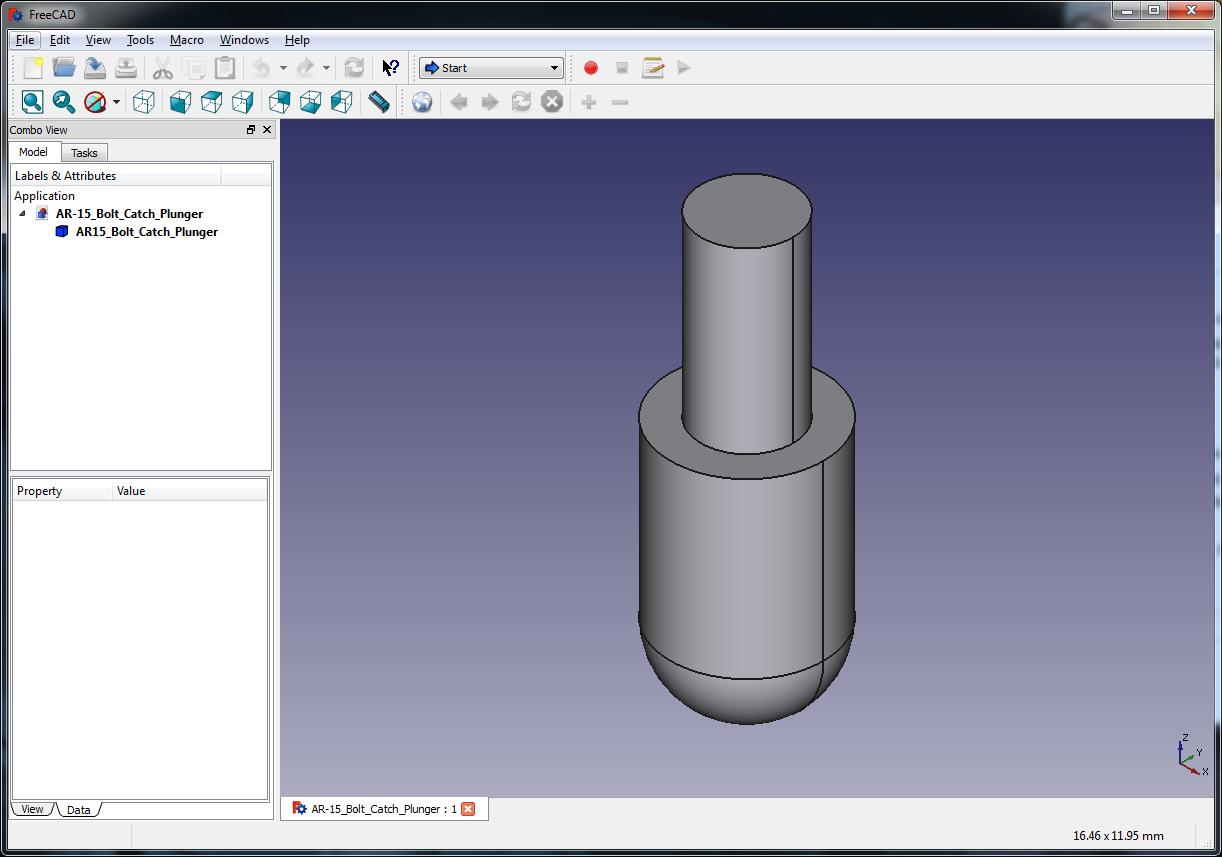The image size is (1222, 857).
Task: Switch to the Data property tab
Action: tap(78, 810)
